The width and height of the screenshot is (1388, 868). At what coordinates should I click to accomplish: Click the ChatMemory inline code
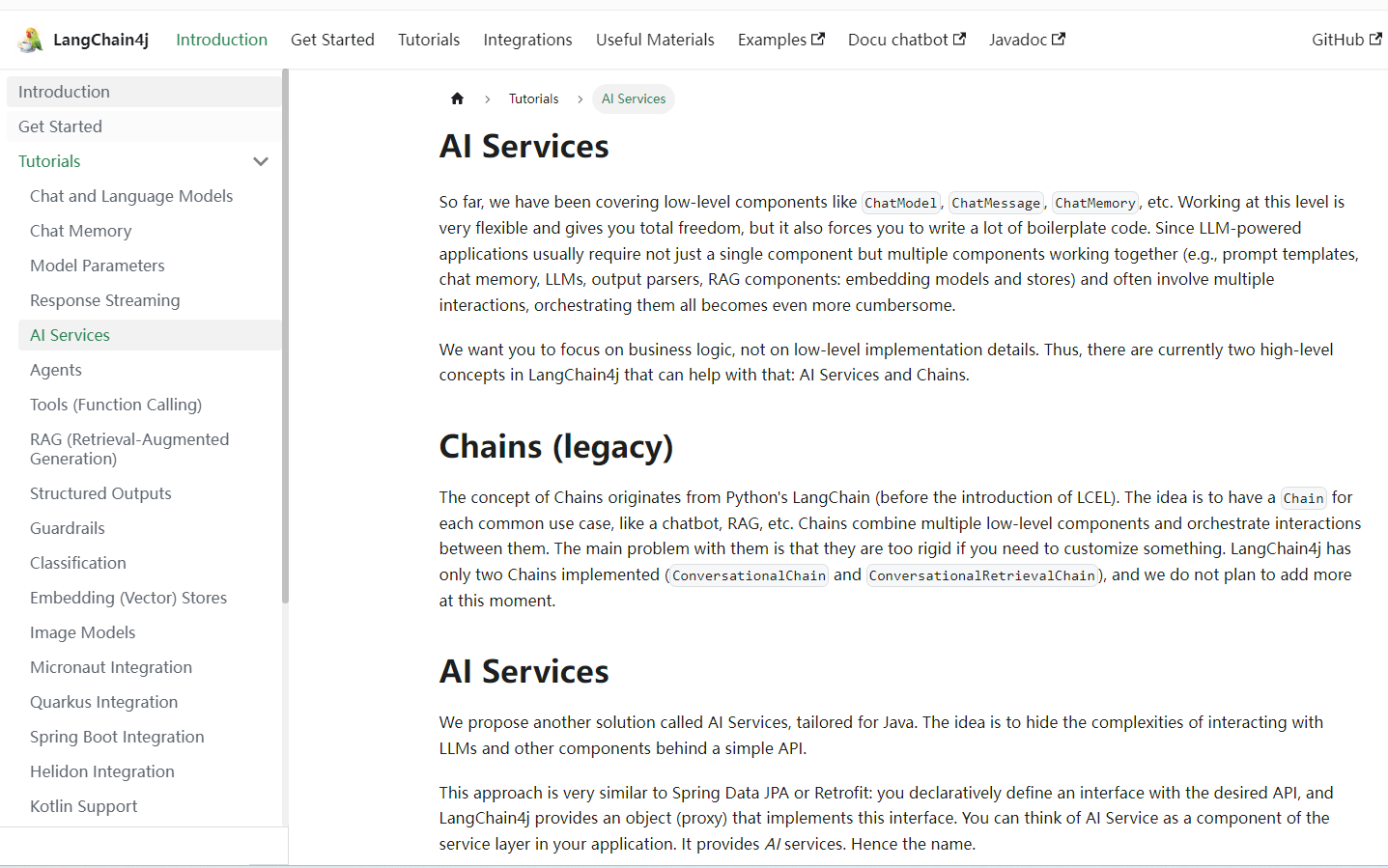click(1095, 203)
